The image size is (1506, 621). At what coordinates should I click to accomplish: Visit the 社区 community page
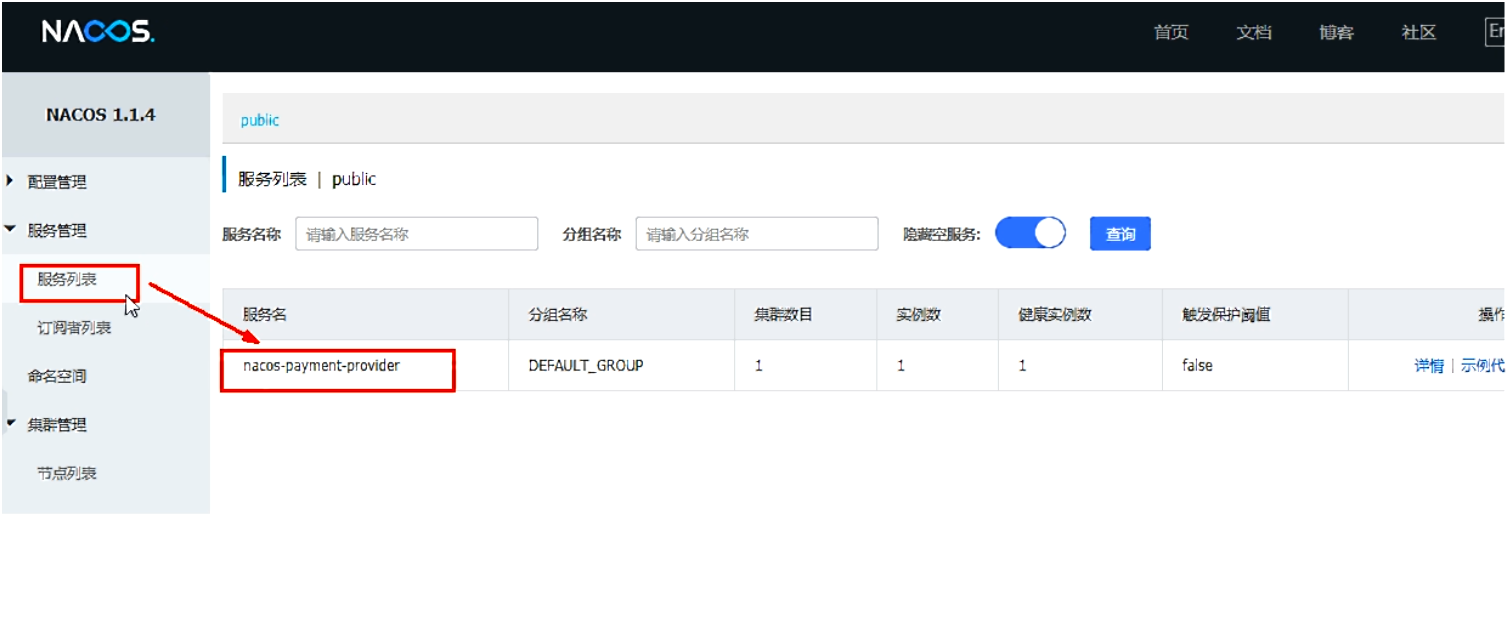1417,32
